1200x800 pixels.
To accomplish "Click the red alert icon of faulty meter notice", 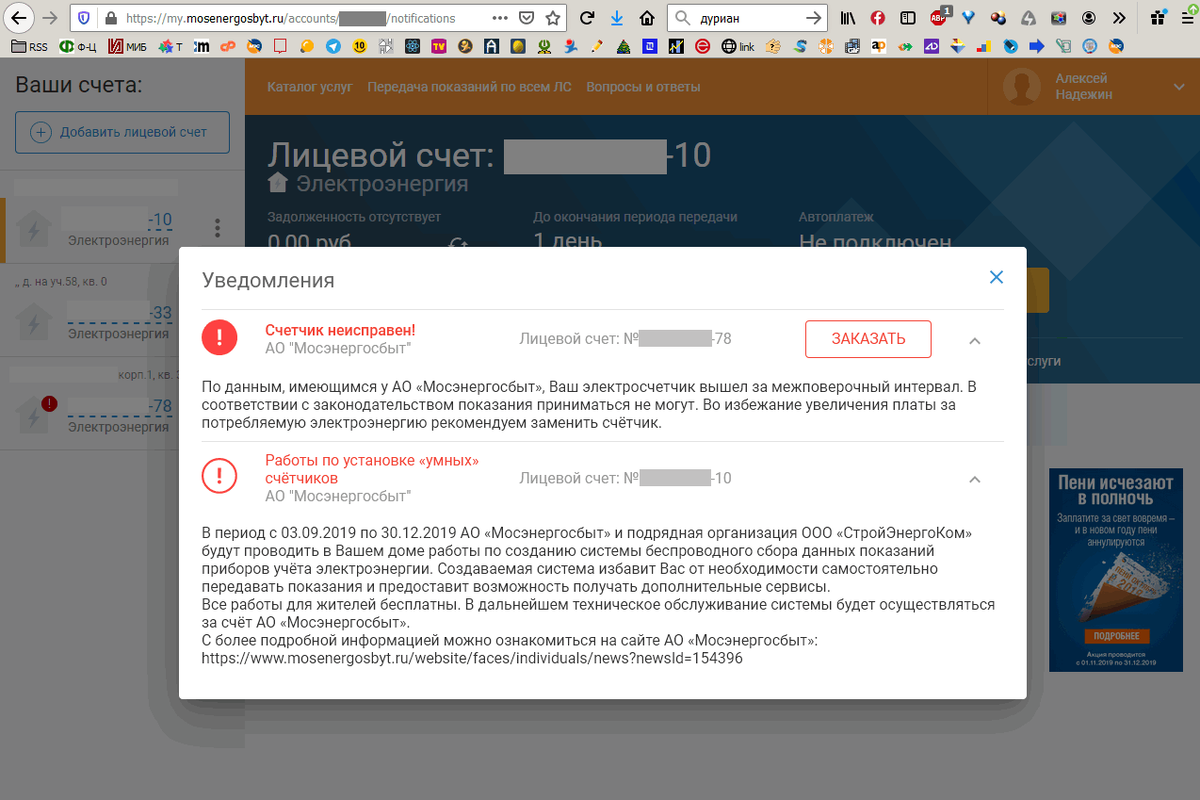I will tap(220, 338).
